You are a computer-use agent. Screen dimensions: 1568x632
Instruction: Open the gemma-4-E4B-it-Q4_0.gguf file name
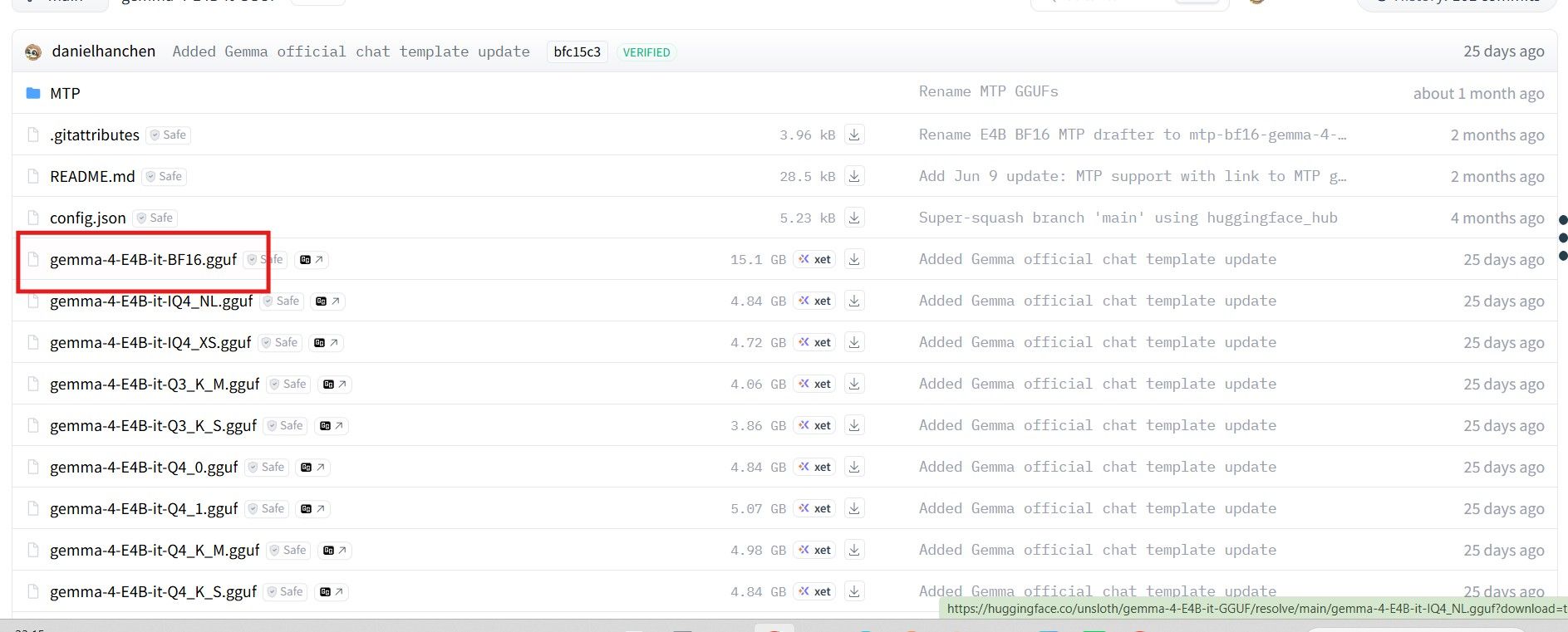(x=144, y=467)
